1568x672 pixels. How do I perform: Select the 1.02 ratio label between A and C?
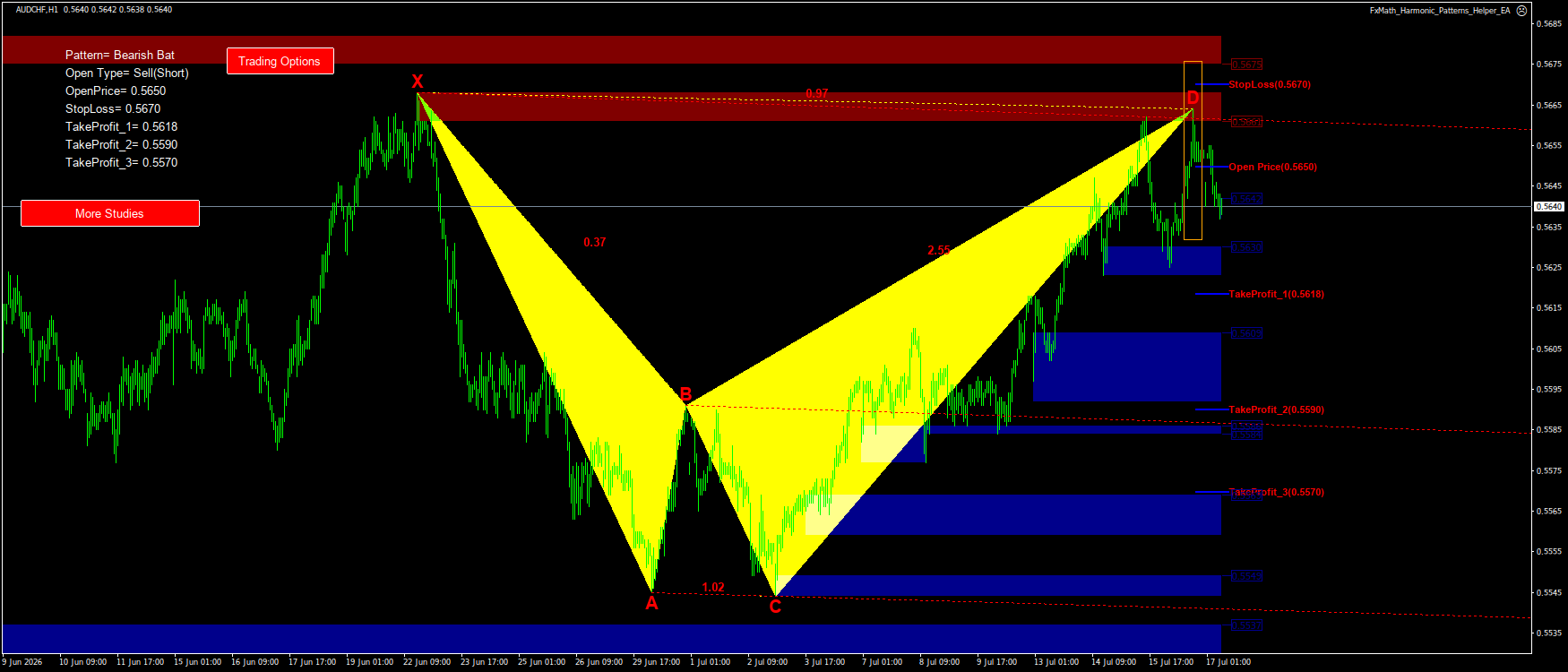(x=713, y=587)
